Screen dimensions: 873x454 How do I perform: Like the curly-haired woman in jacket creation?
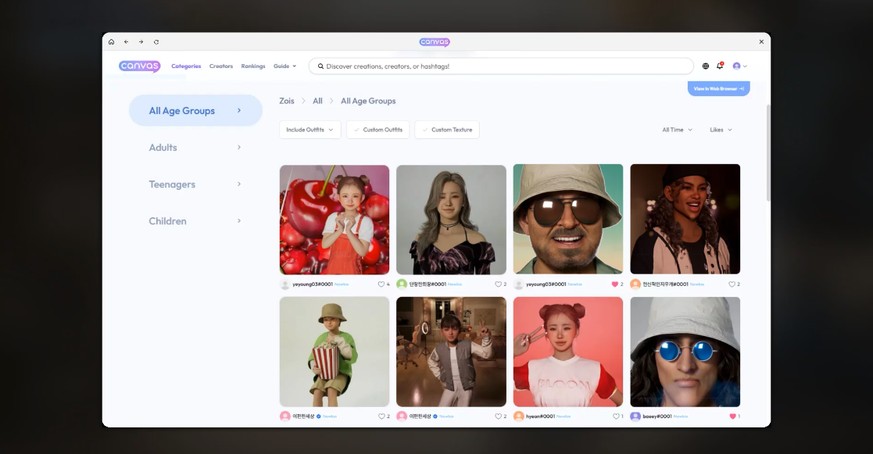point(732,284)
